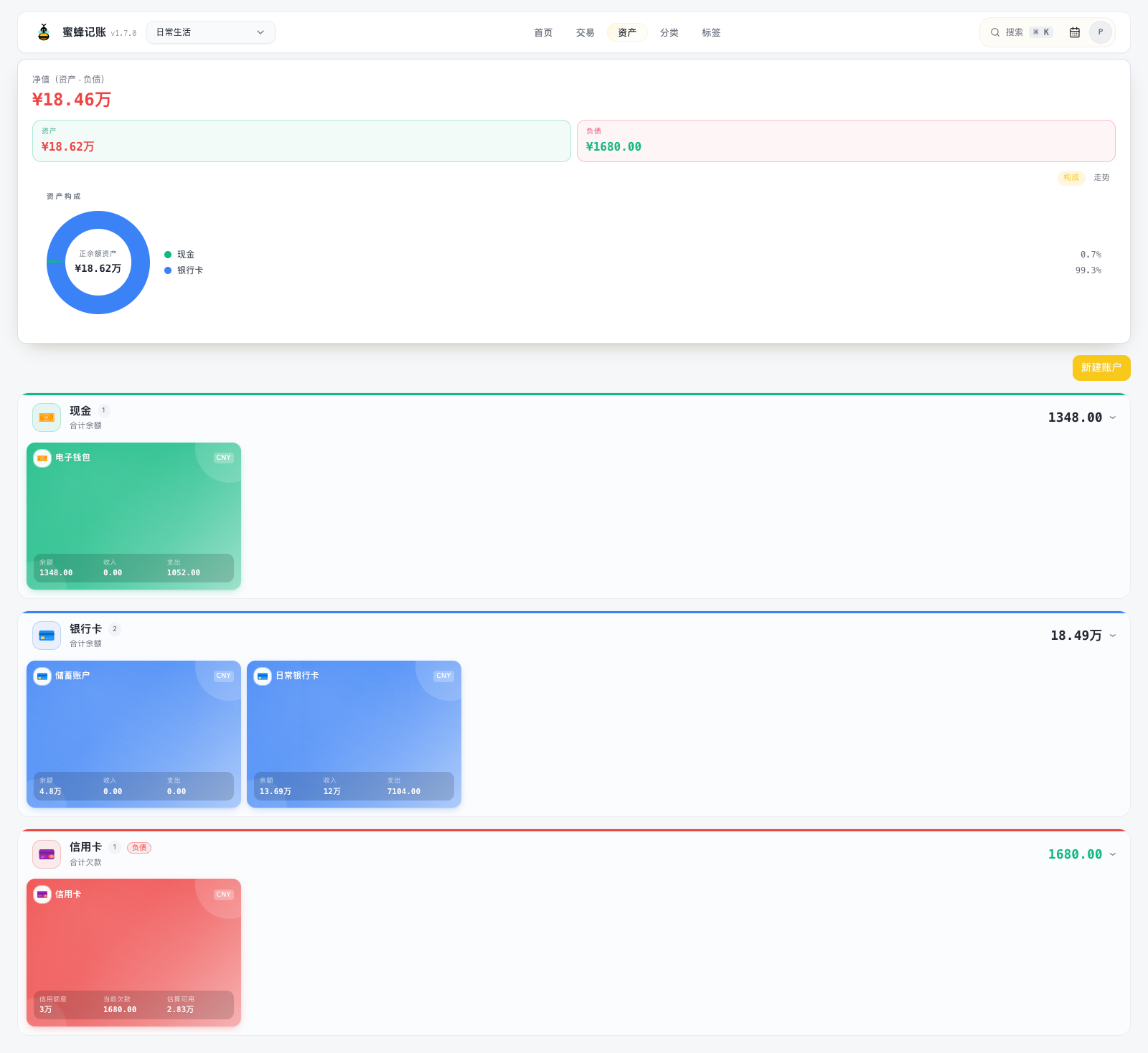1148x1053 pixels.
Task: Collapse the 现金 section chevron
Action: (1113, 417)
